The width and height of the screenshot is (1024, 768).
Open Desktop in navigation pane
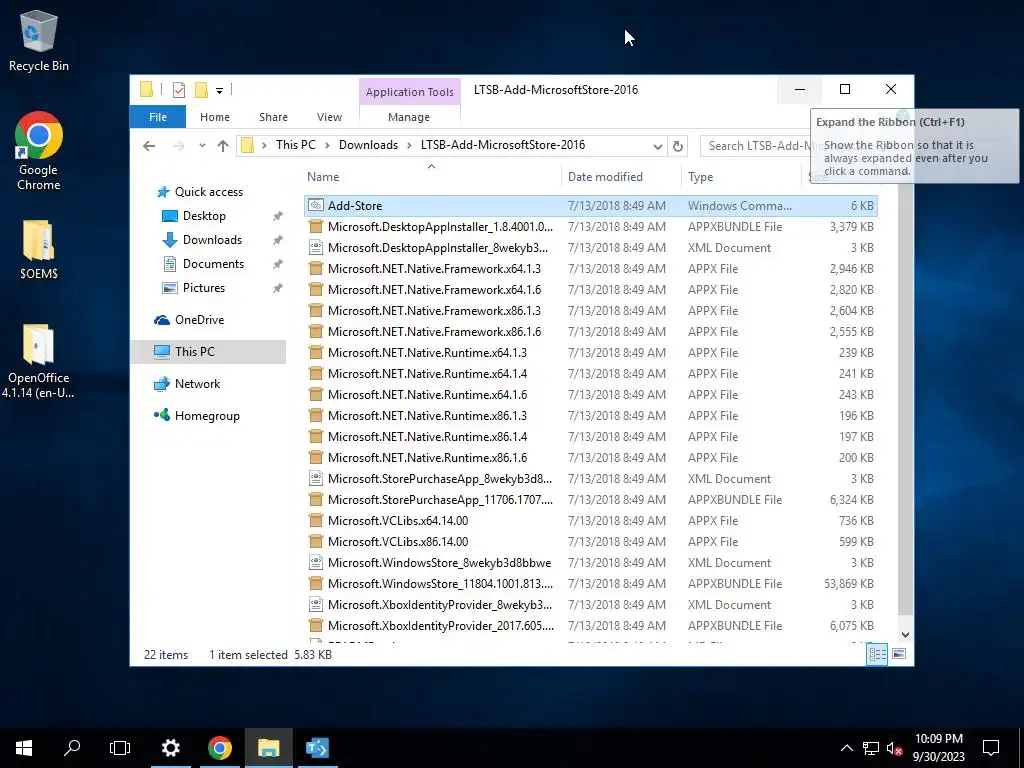pos(204,216)
